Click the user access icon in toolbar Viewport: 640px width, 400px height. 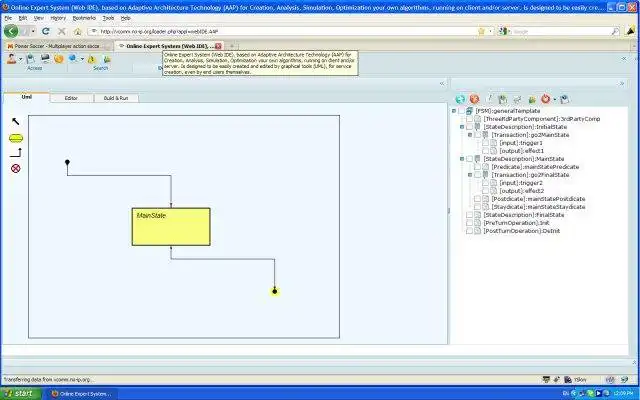tap(11, 59)
